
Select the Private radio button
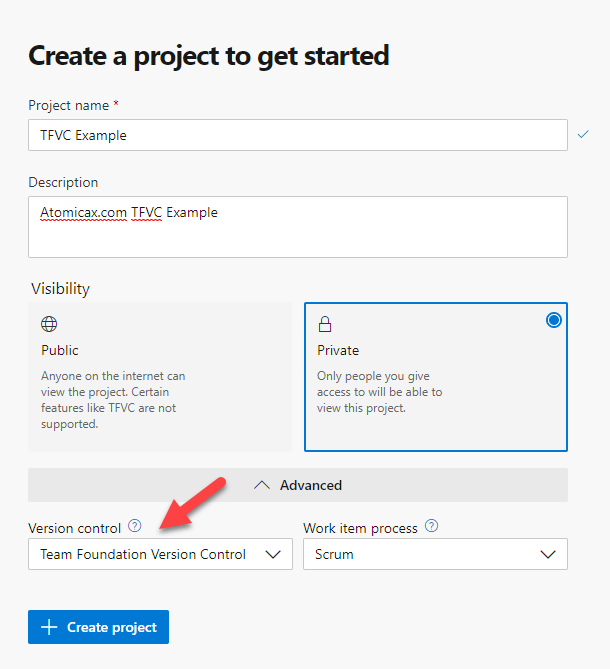click(554, 320)
